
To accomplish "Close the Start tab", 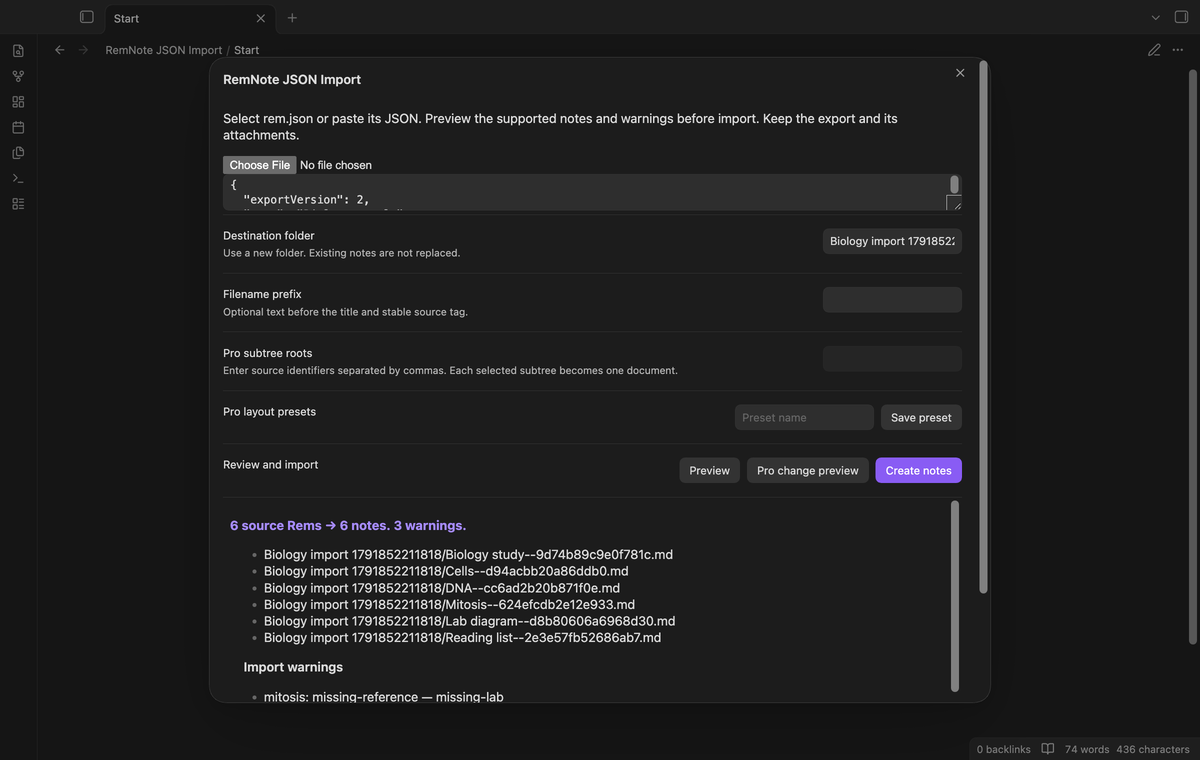I will tap(261, 18).
